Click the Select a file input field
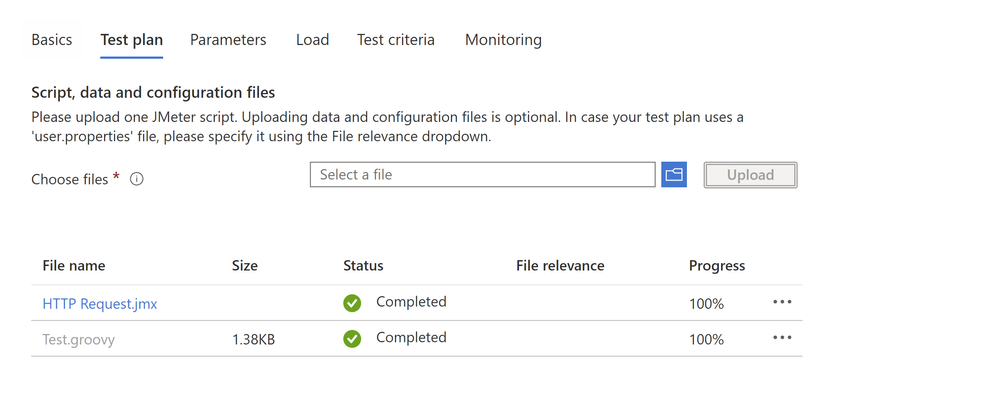This screenshot has height=414, width=999. pos(482,175)
